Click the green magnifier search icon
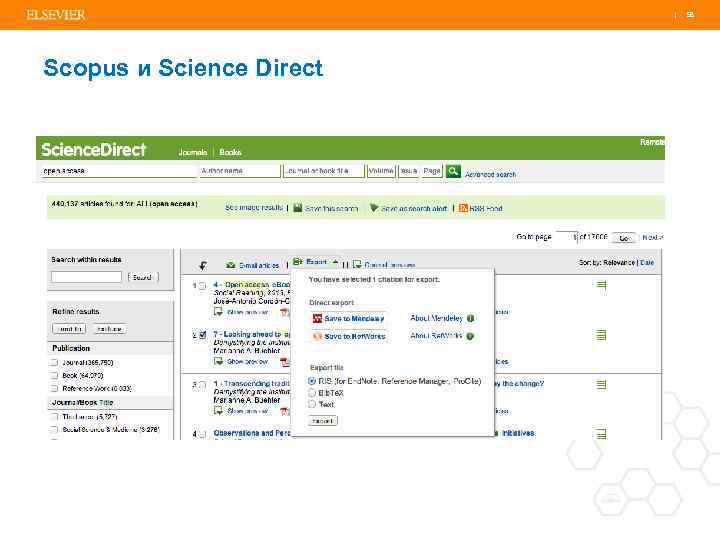Screen dimensions: 720x540 coord(453,172)
